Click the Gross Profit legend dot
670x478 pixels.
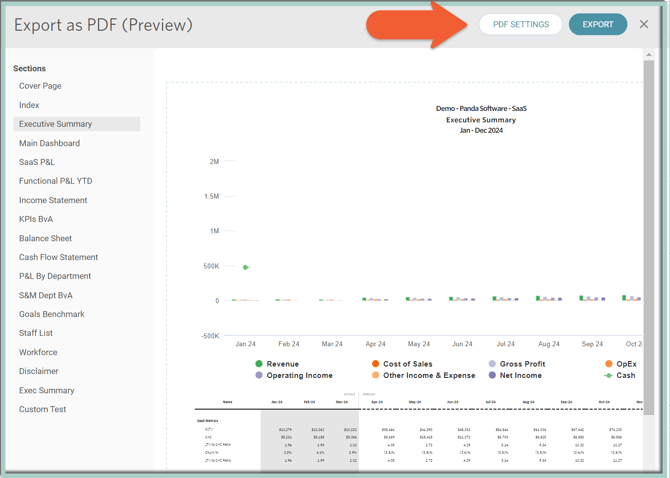tap(492, 364)
